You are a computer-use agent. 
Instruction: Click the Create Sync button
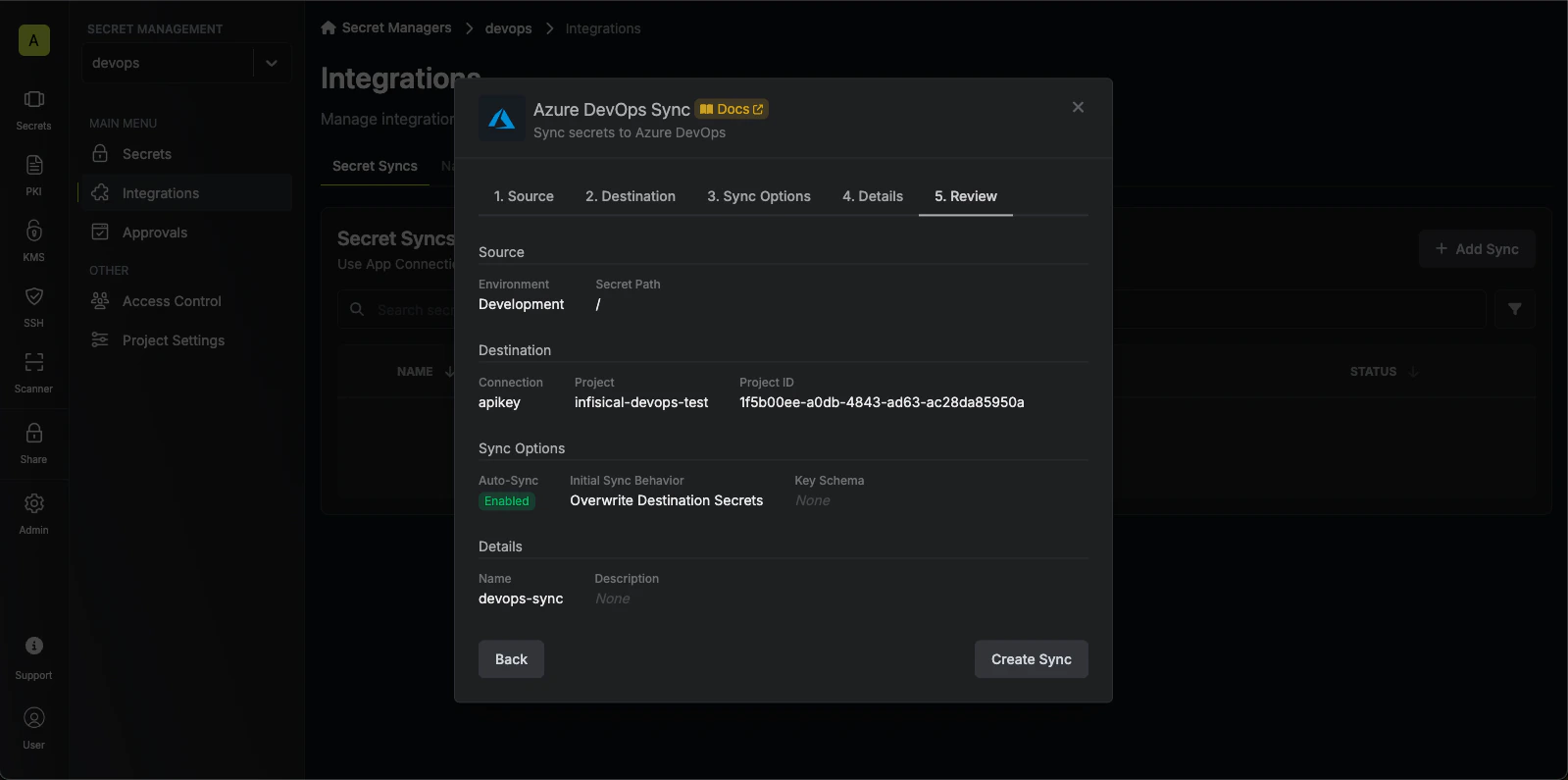point(1032,659)
